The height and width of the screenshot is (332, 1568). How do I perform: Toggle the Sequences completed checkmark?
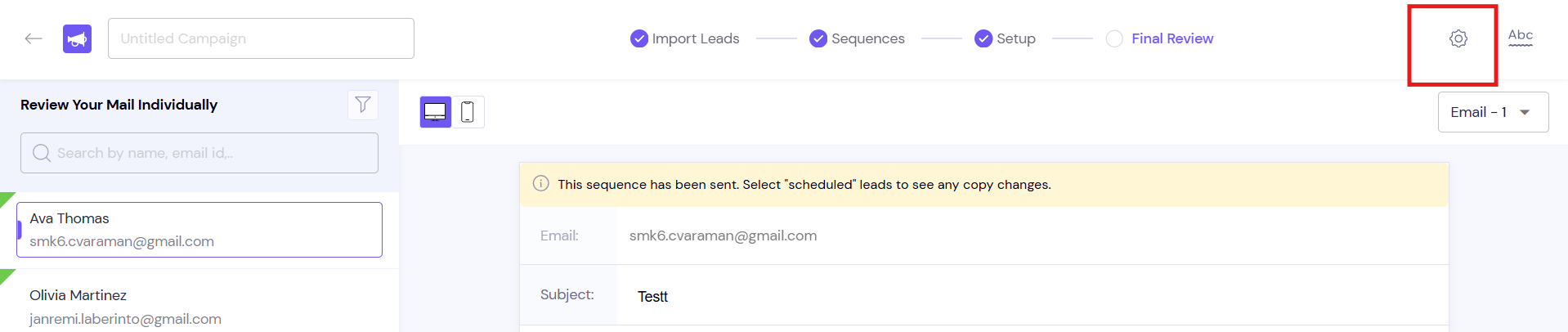pyautogui.click(x=818, y=38)
